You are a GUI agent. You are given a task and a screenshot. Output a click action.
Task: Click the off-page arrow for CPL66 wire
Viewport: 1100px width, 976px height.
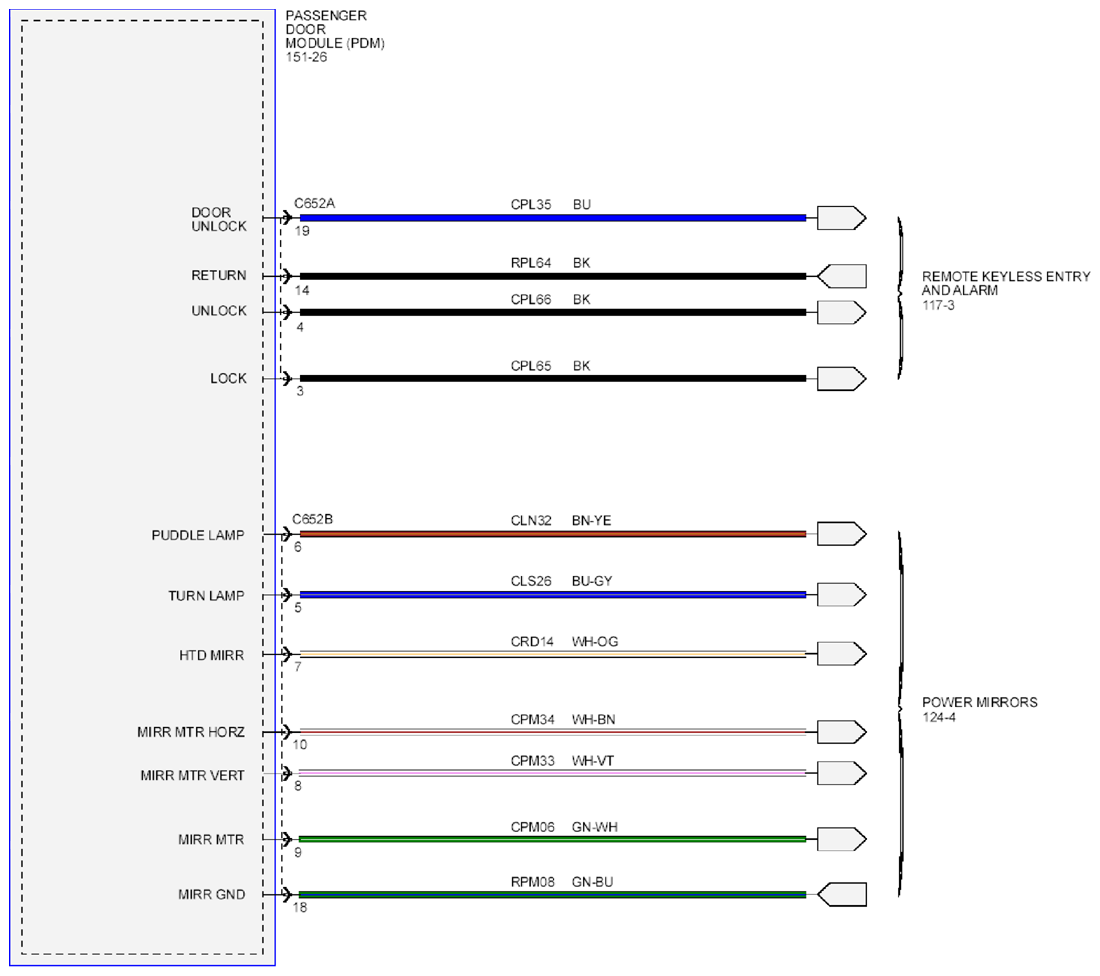pos(841,312)
